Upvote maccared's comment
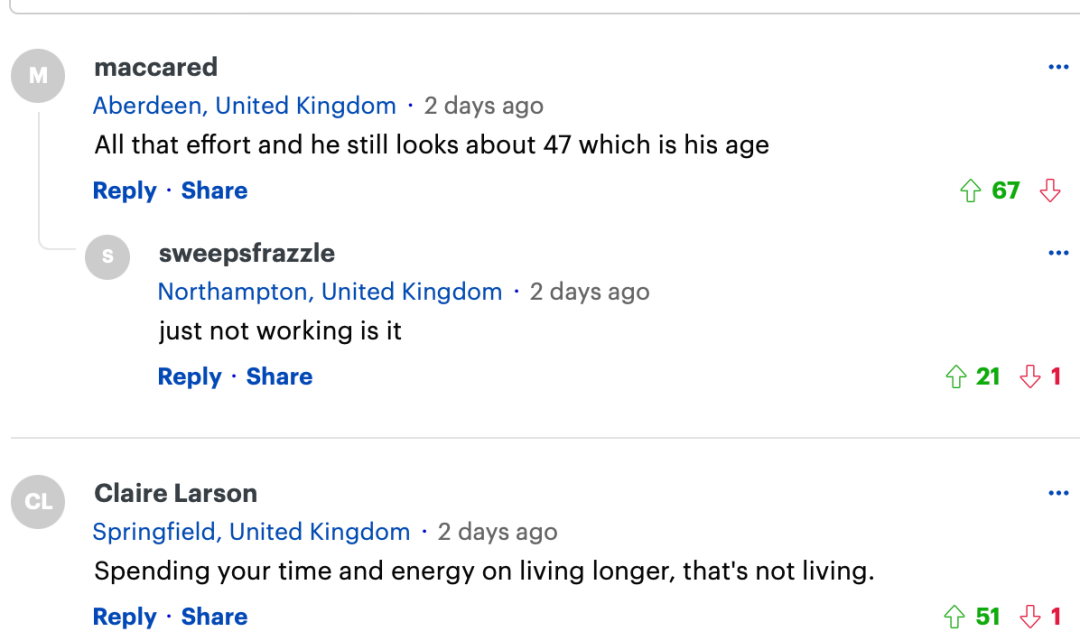1080x641 pixels. pyautogui.click(x=970, y=191)
